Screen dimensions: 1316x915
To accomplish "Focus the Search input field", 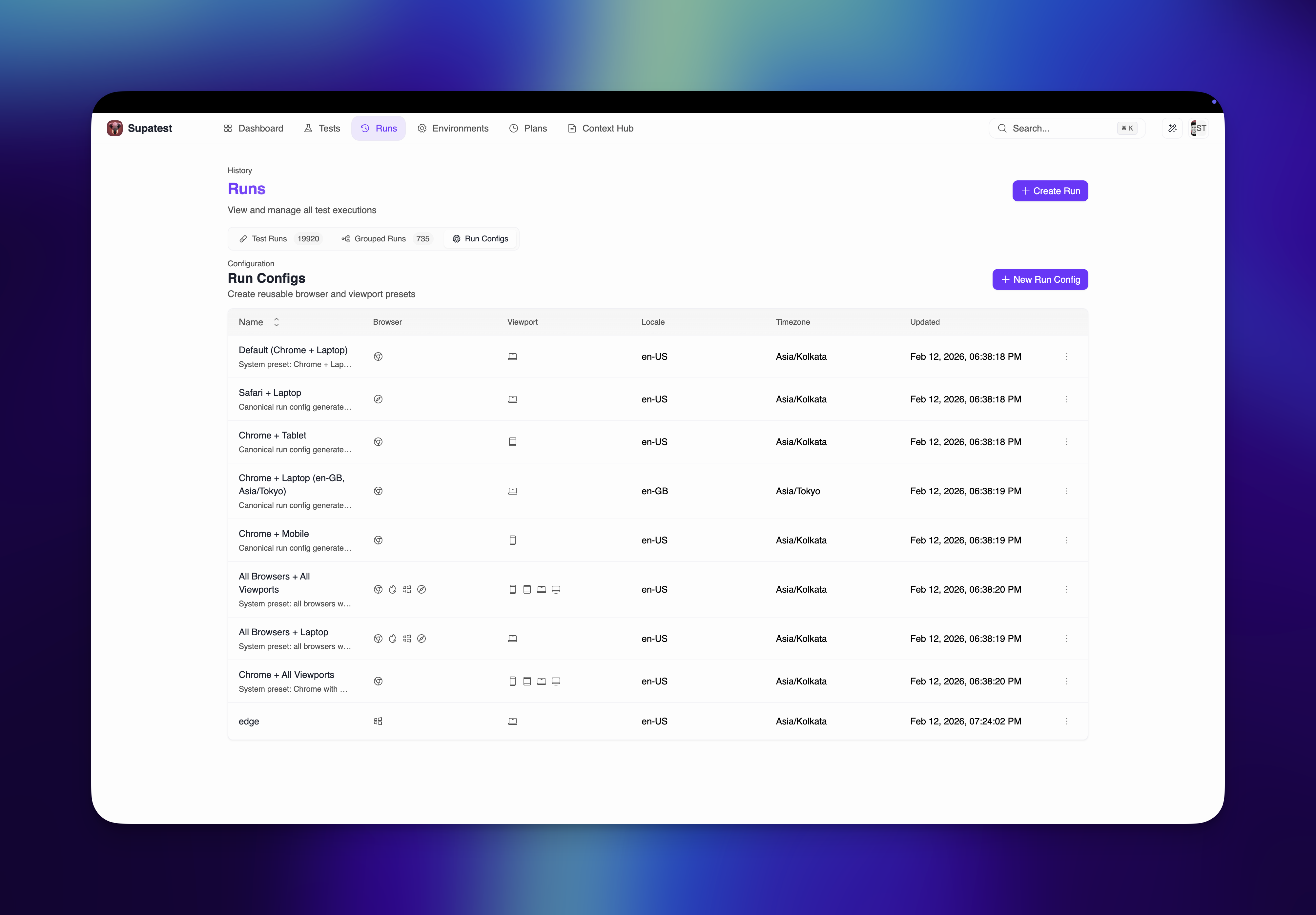I will click(1060, 128).
